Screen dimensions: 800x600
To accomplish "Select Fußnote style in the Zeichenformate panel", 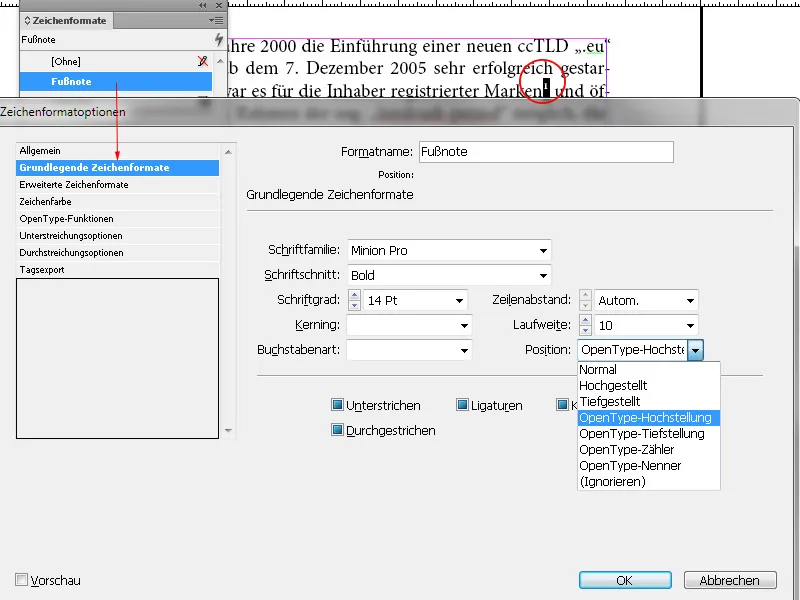I will [x=116, y=82].
